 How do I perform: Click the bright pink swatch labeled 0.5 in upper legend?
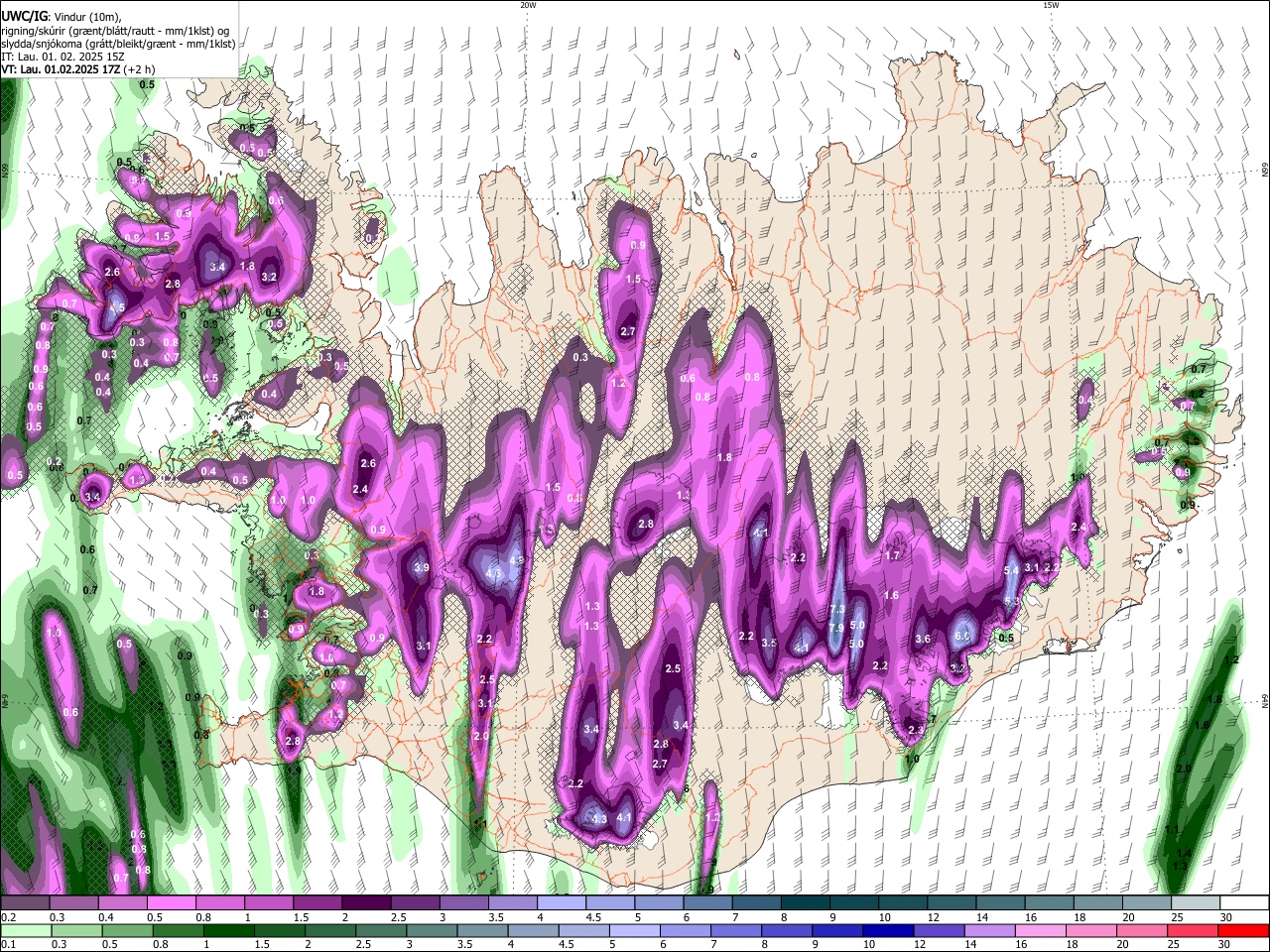[171, 903]
